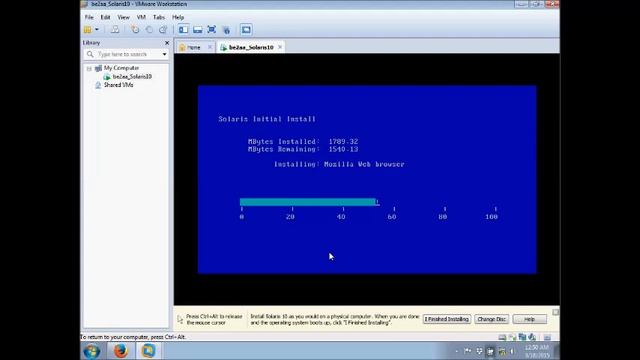Open the Windows Start menu
Image resolution: width=640 pixels, height=360 pixels.
[x=92, y=351]
